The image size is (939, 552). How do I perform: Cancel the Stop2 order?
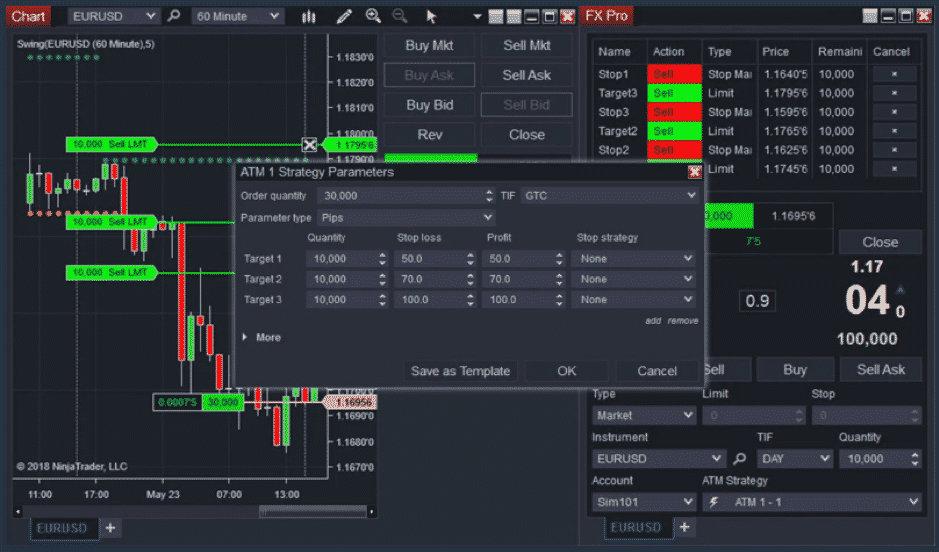click(x=894, y=150)
